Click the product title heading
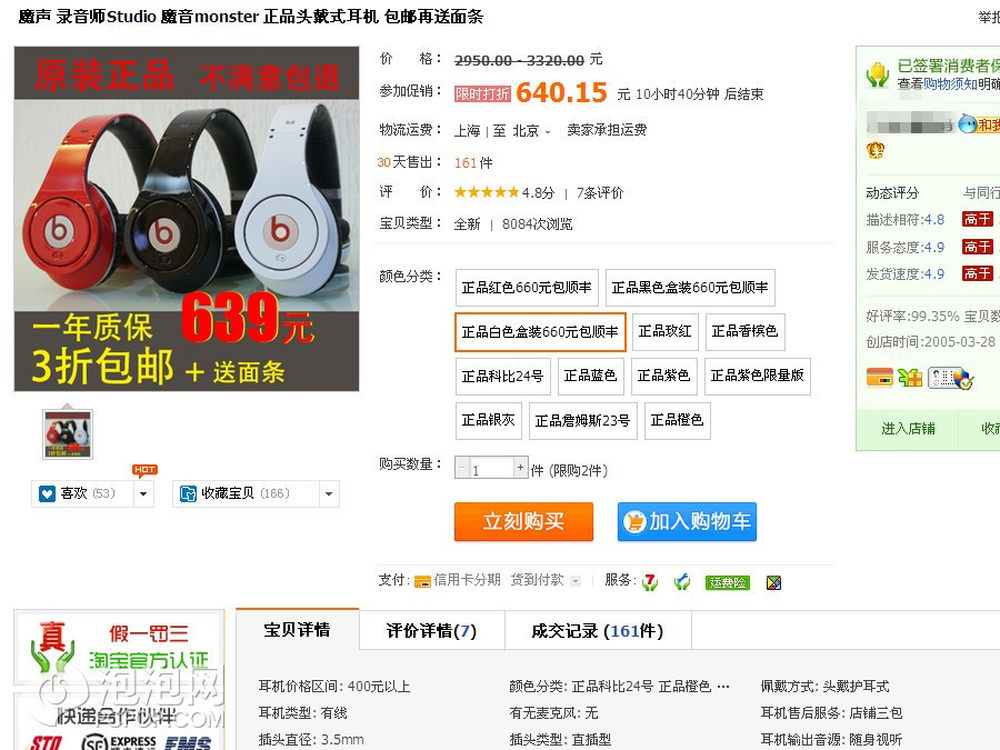Screen dimensions: 1000x750 click(x=251, y=17)
